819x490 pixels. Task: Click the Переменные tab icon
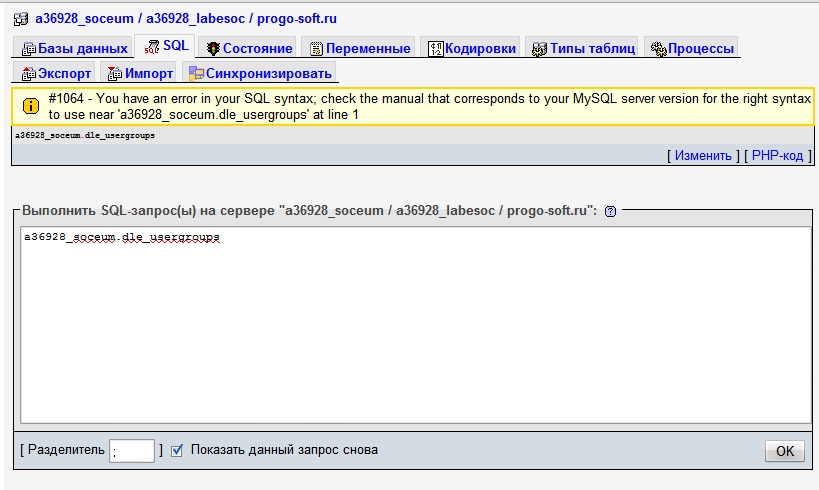pyautogui.click(x=316, y=48)
